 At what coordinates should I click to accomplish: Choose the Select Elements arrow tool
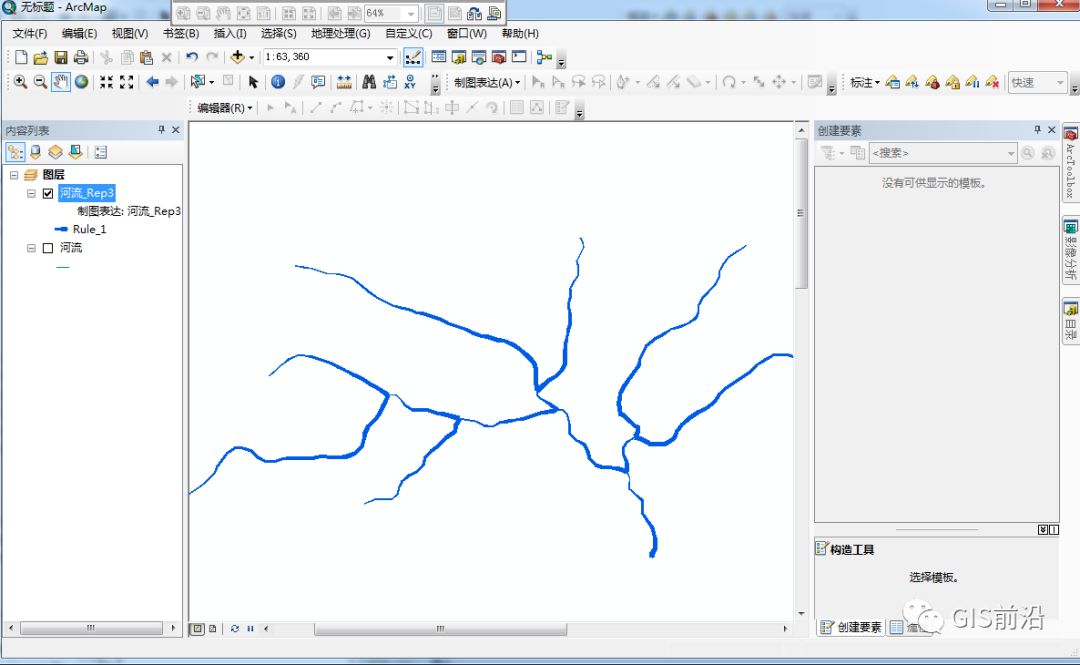point(253,82)
